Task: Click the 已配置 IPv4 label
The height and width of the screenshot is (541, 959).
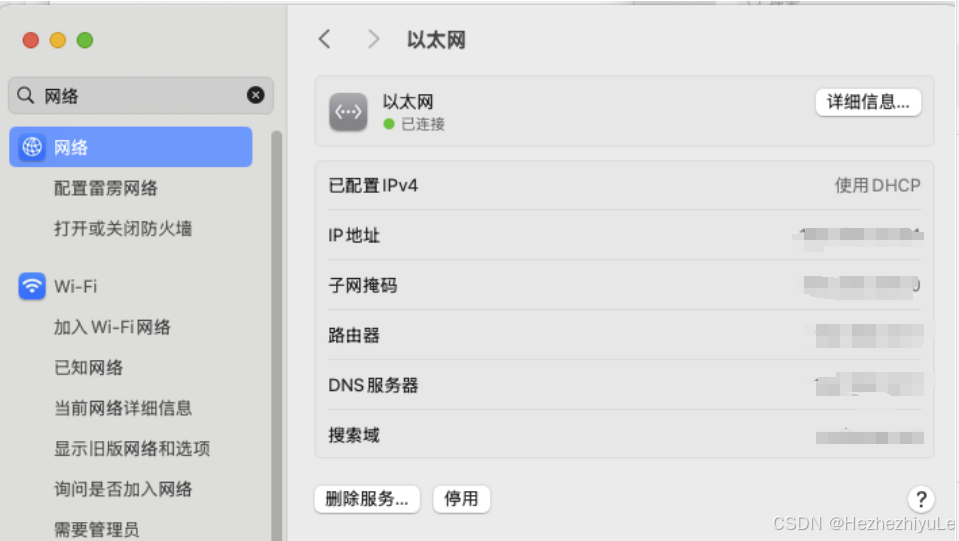Action: coord(373,185)
